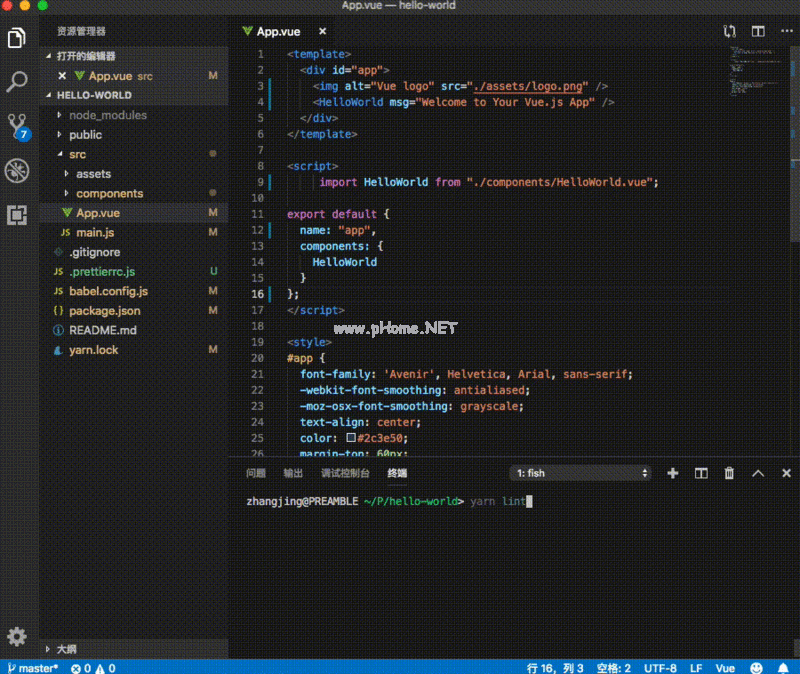Open the Explorer view in activity bar
Viewport: 800px width, 674px height.
click(17, 38)
